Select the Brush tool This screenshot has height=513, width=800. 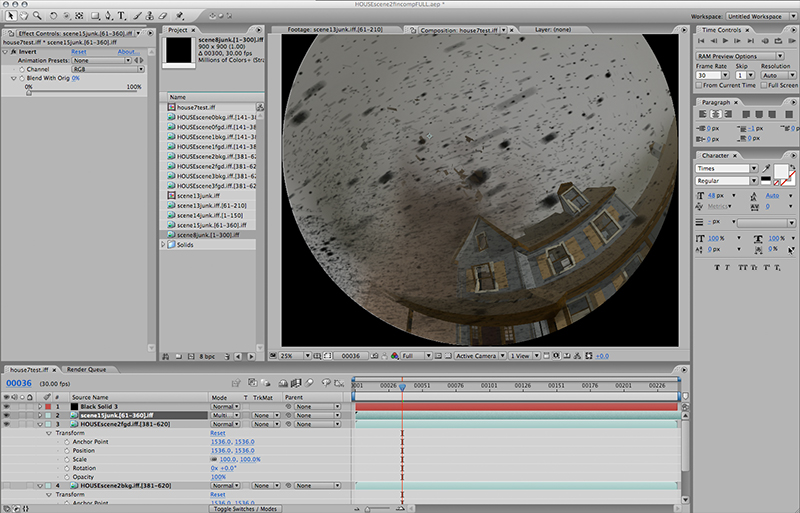coord(137,16)
